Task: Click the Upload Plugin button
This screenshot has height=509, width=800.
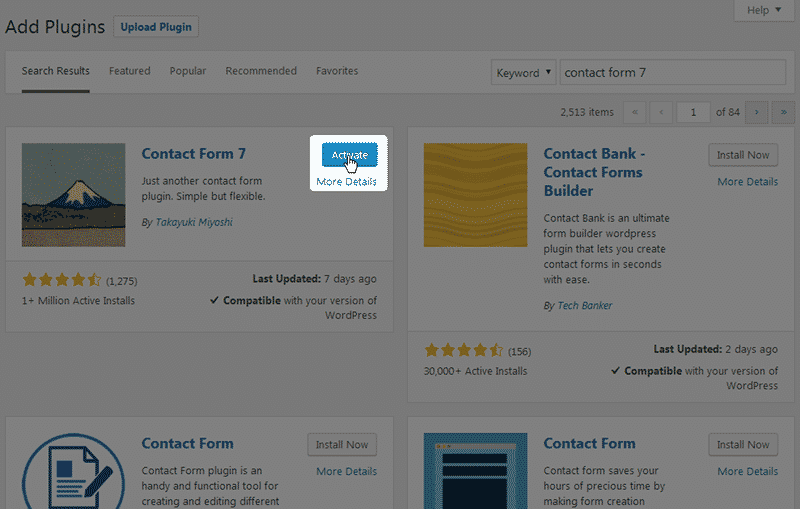Action: click(156, 27)
